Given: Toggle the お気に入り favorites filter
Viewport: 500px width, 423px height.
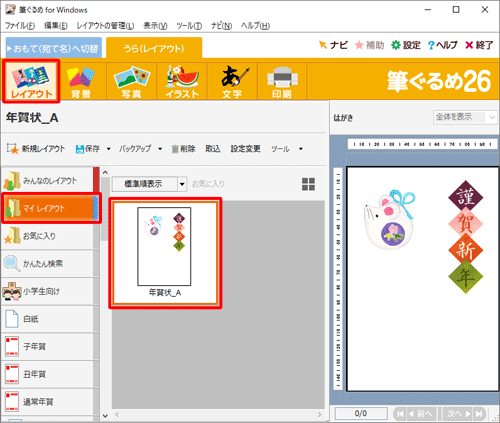Looking at the screenshot, I should point(208,184).
